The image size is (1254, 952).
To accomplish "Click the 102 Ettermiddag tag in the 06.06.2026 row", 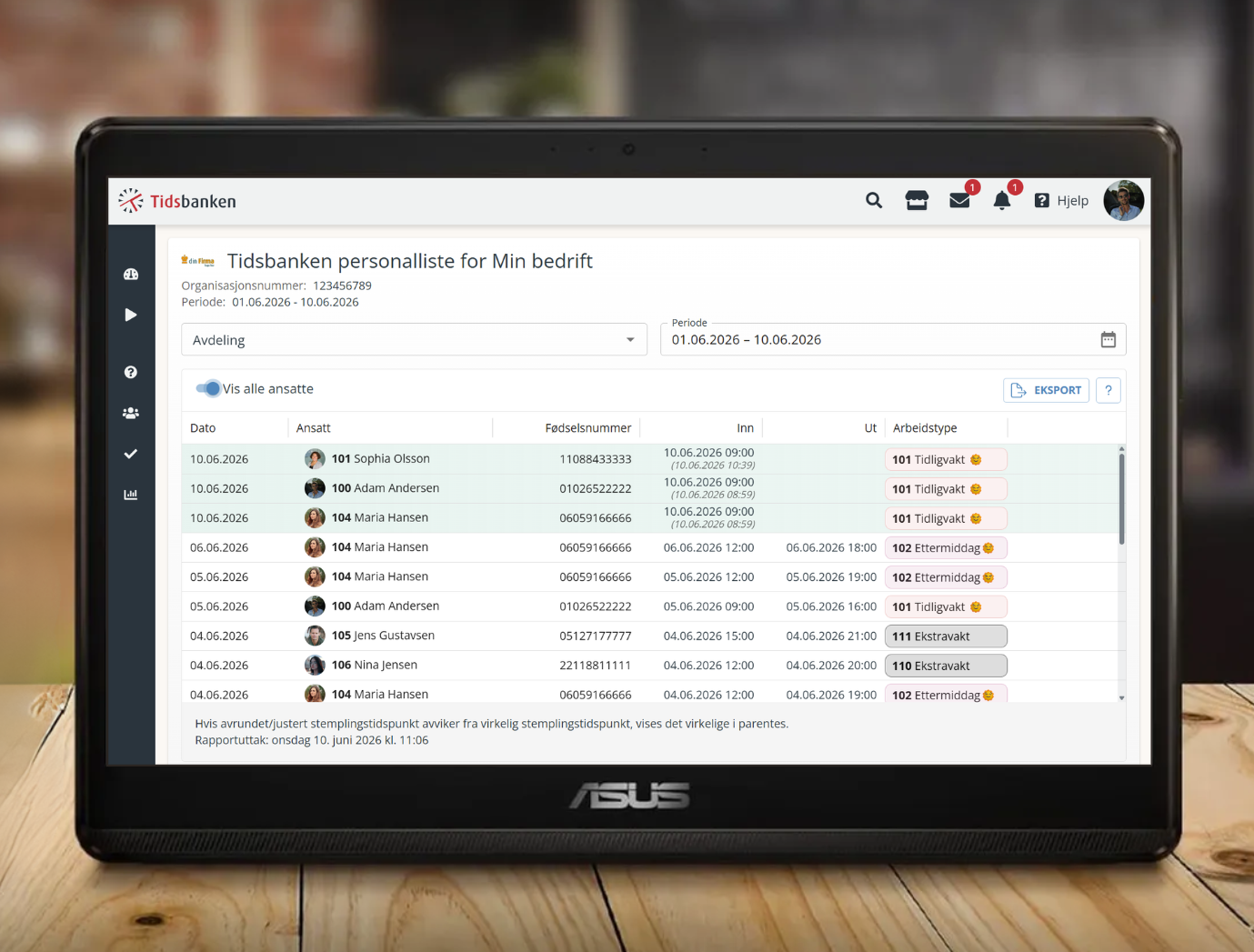I will tap(946, 548).
